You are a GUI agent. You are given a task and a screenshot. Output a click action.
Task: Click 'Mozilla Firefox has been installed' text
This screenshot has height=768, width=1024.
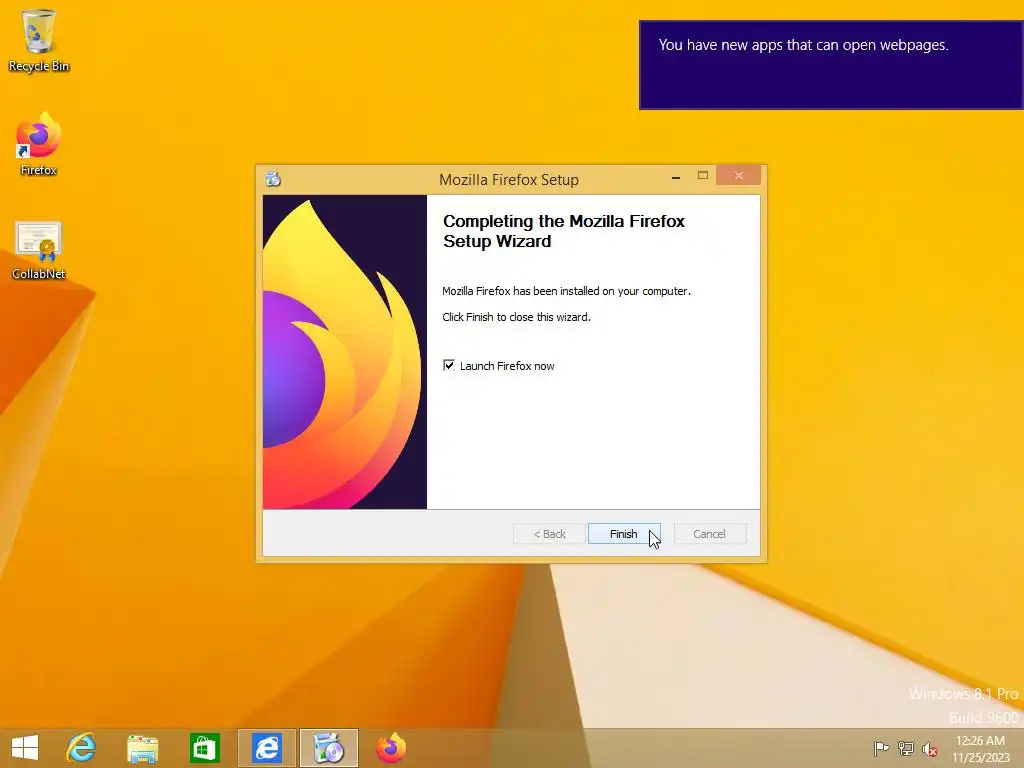(x=566, y=291)
